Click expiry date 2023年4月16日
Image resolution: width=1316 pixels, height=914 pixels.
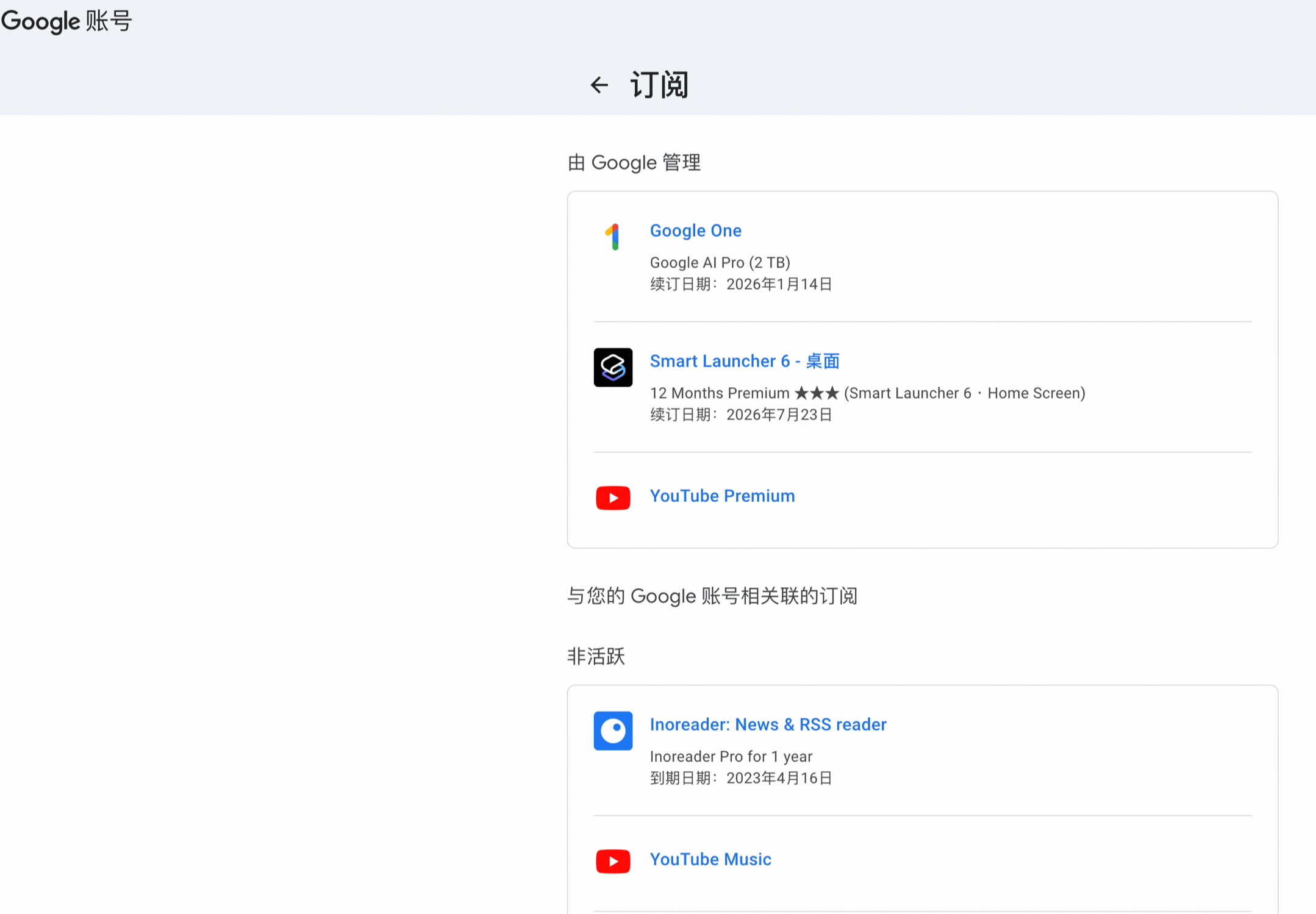(779, 778)
